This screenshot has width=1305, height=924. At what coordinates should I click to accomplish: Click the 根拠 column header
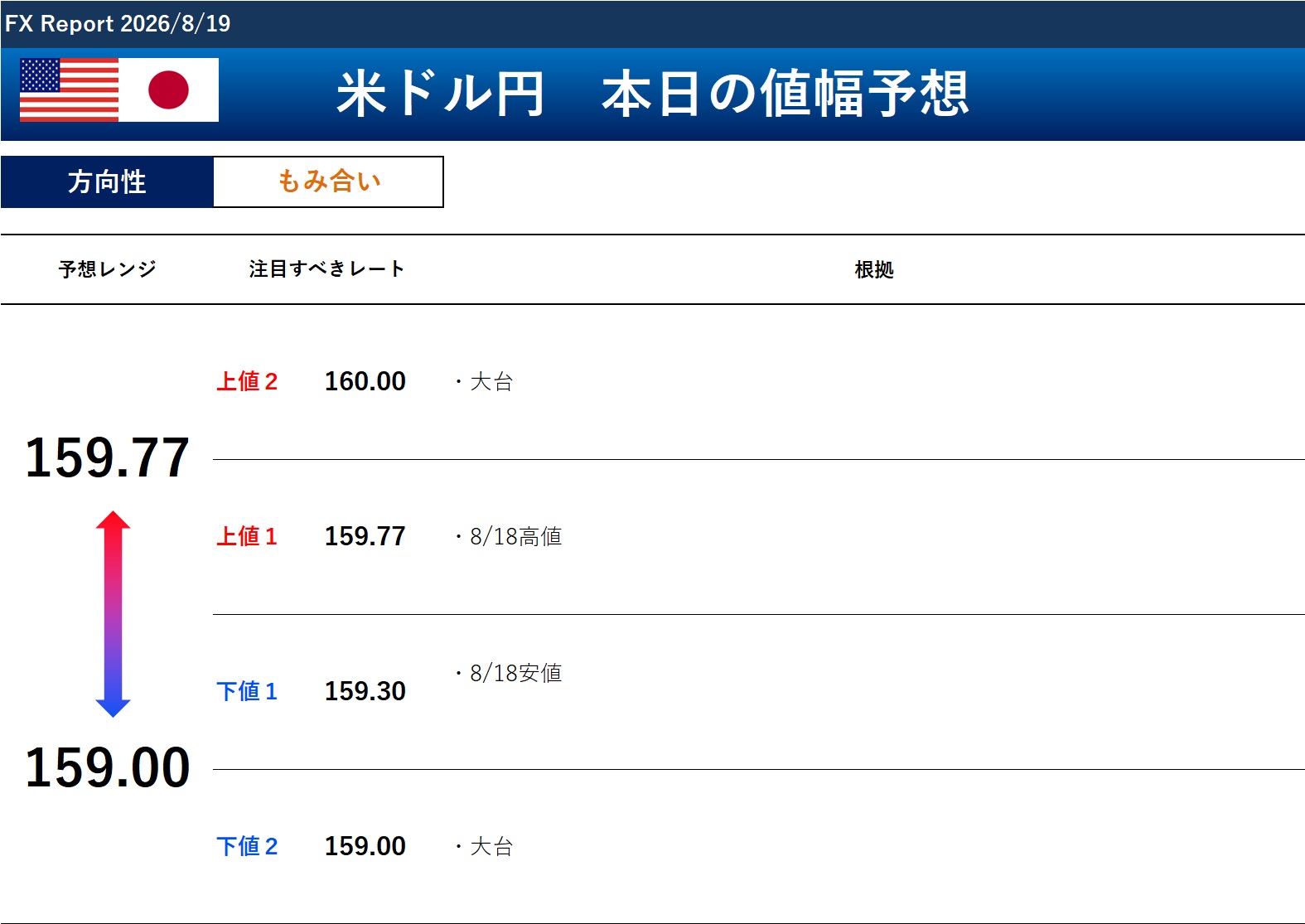point(874,269)
